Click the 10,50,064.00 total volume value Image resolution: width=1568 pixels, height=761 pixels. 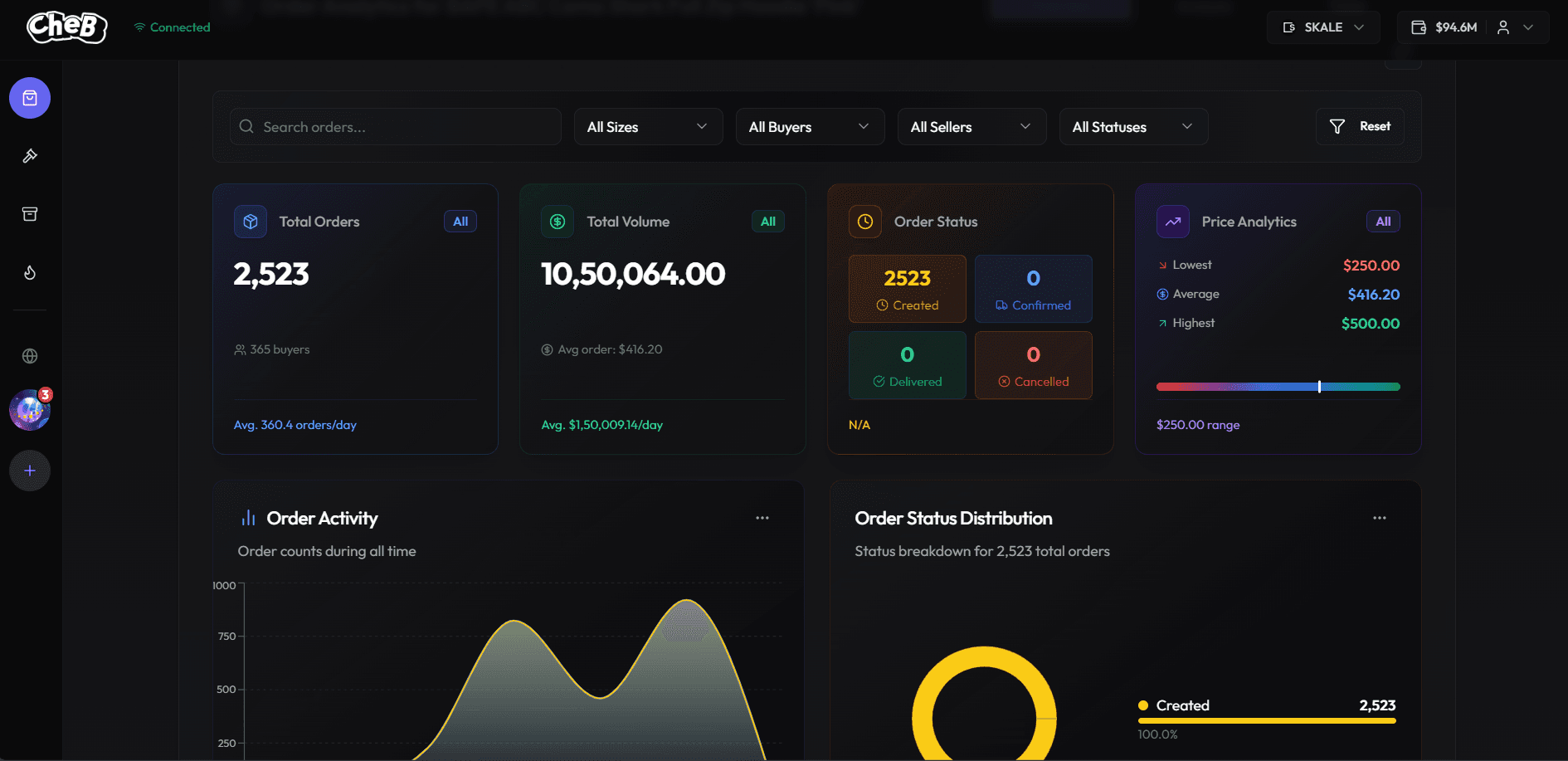(x=633, y=274)
